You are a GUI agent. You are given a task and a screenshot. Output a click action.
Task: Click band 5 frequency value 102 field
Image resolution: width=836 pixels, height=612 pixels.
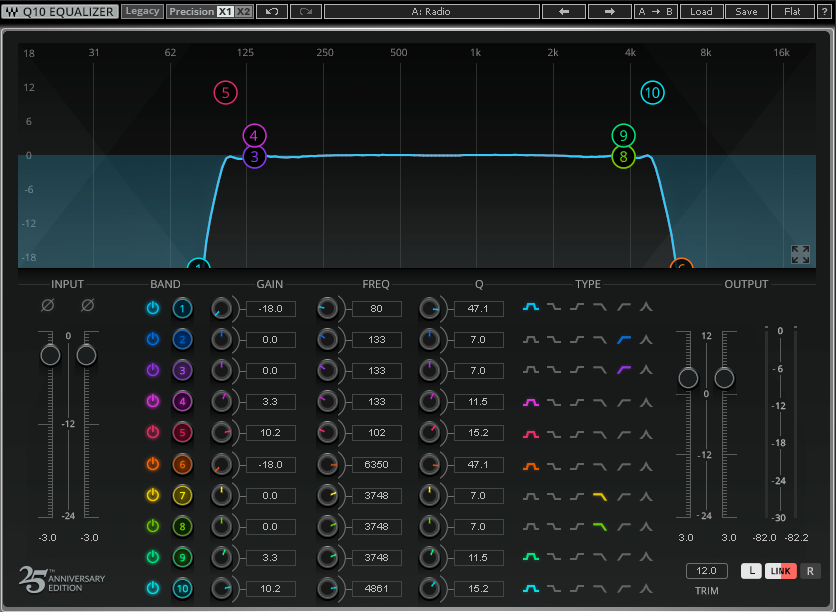376,432
